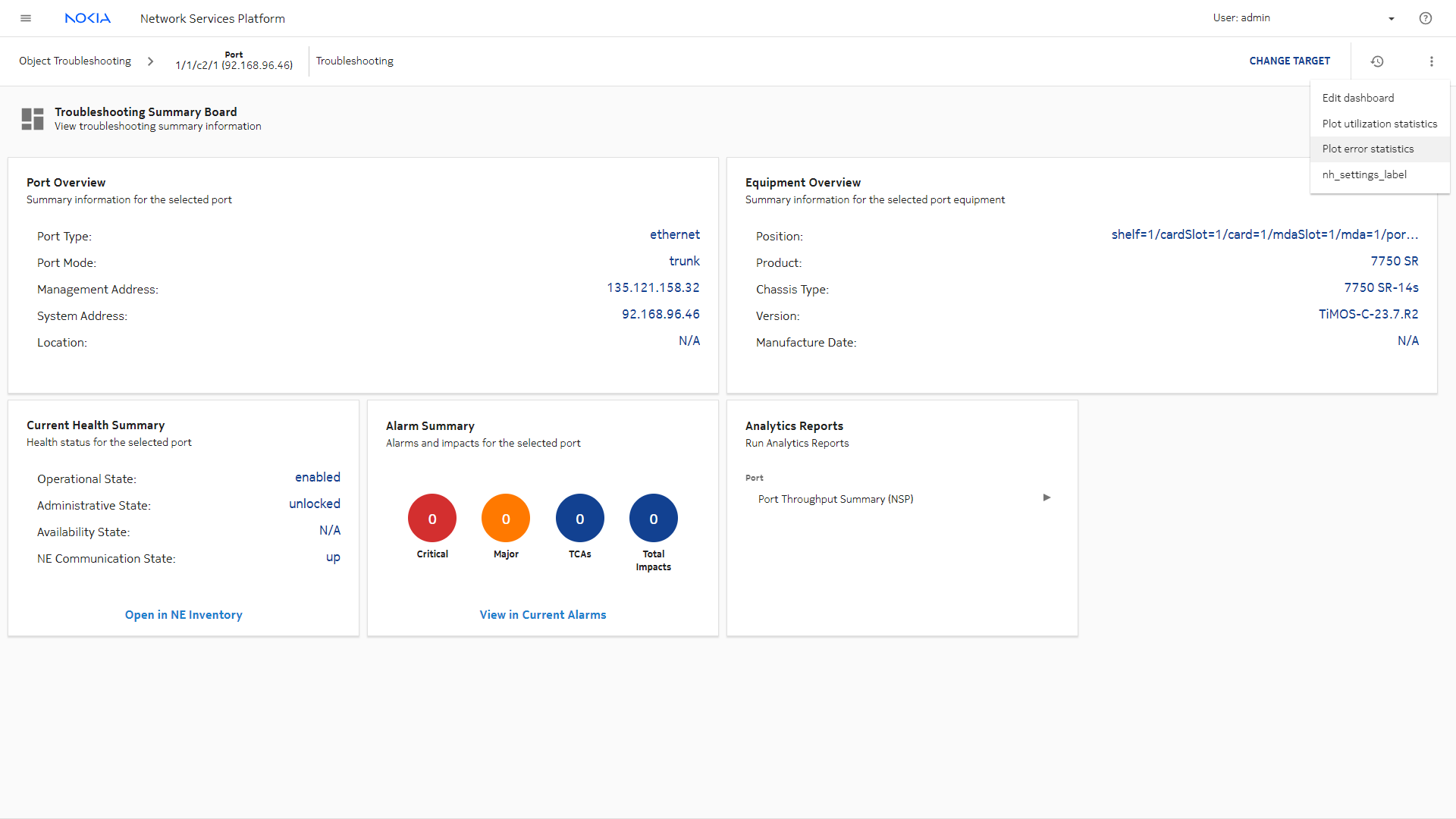Open the help question mark icon
This screenshot has width=1456, height=819.
pyautogui.click(x=1426, y=18)
